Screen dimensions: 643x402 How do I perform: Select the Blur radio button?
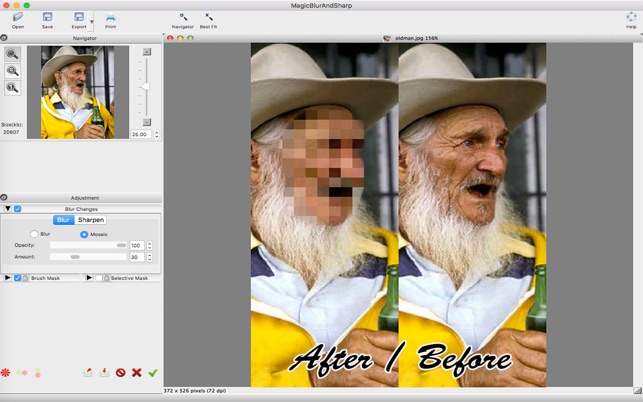click(35, 233)
